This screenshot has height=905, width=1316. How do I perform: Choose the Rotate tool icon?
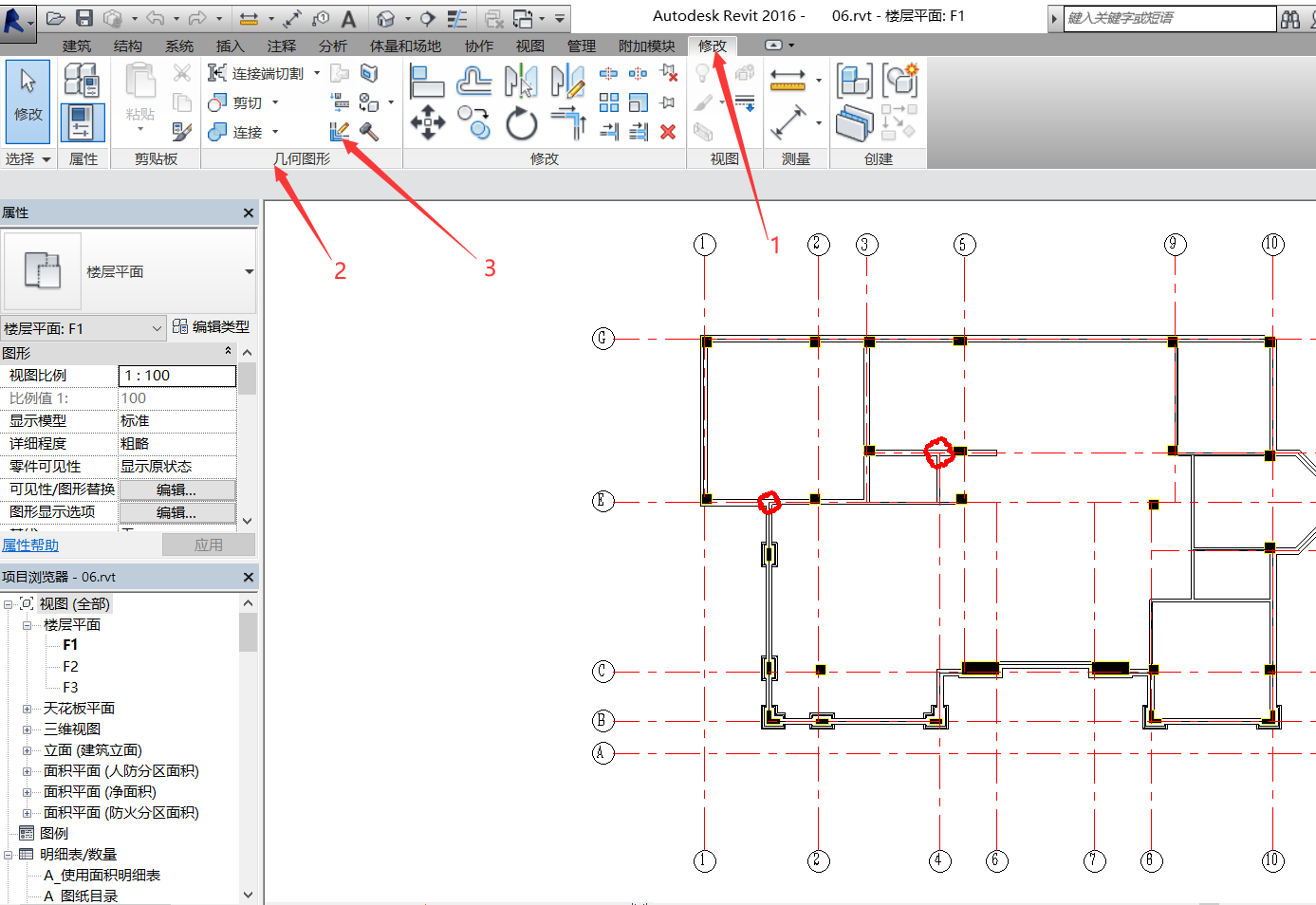[521, 123]
